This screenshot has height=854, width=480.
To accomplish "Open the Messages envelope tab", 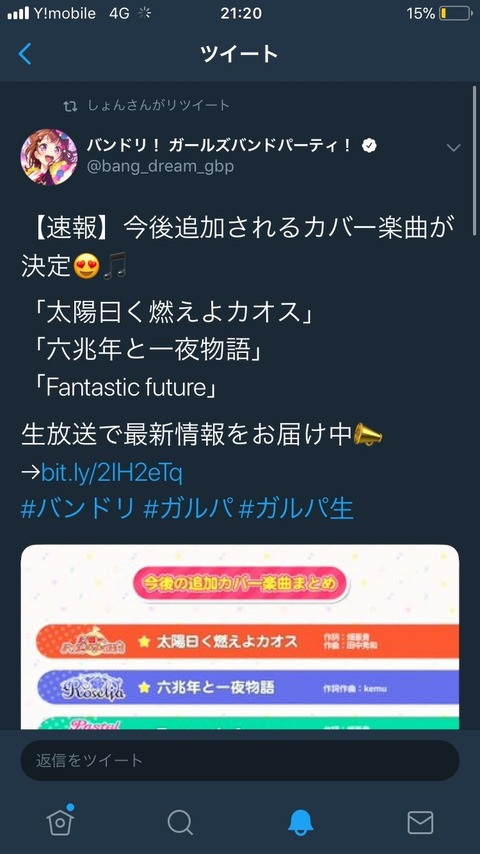I will (420, 822).
